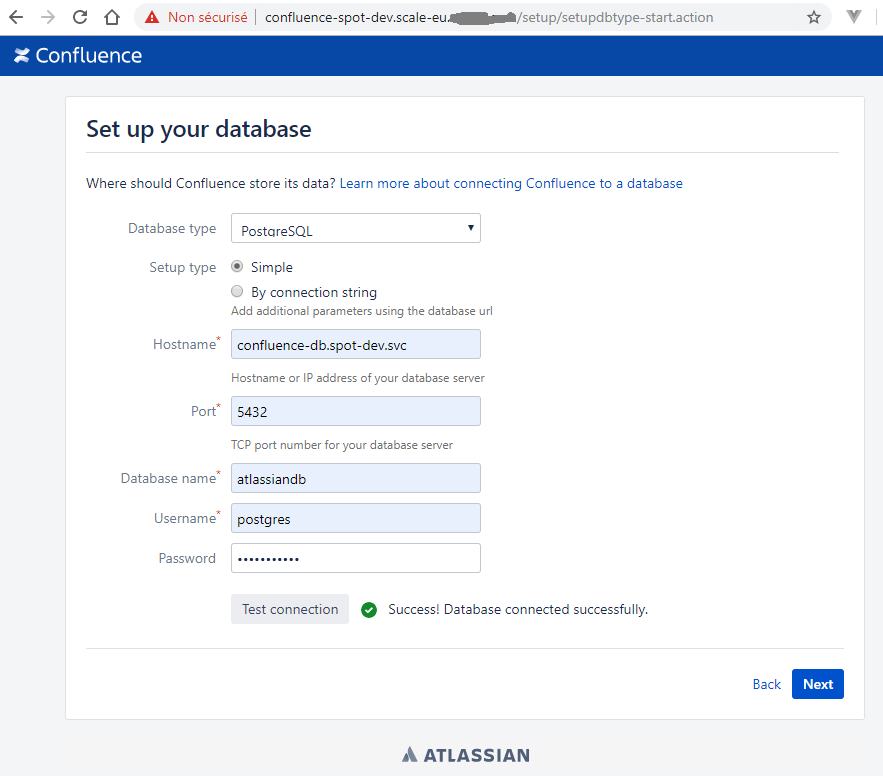Focus the Port field showing 5432
The width and height of the screenshot is (883, 776).
(x=355, y=411)
